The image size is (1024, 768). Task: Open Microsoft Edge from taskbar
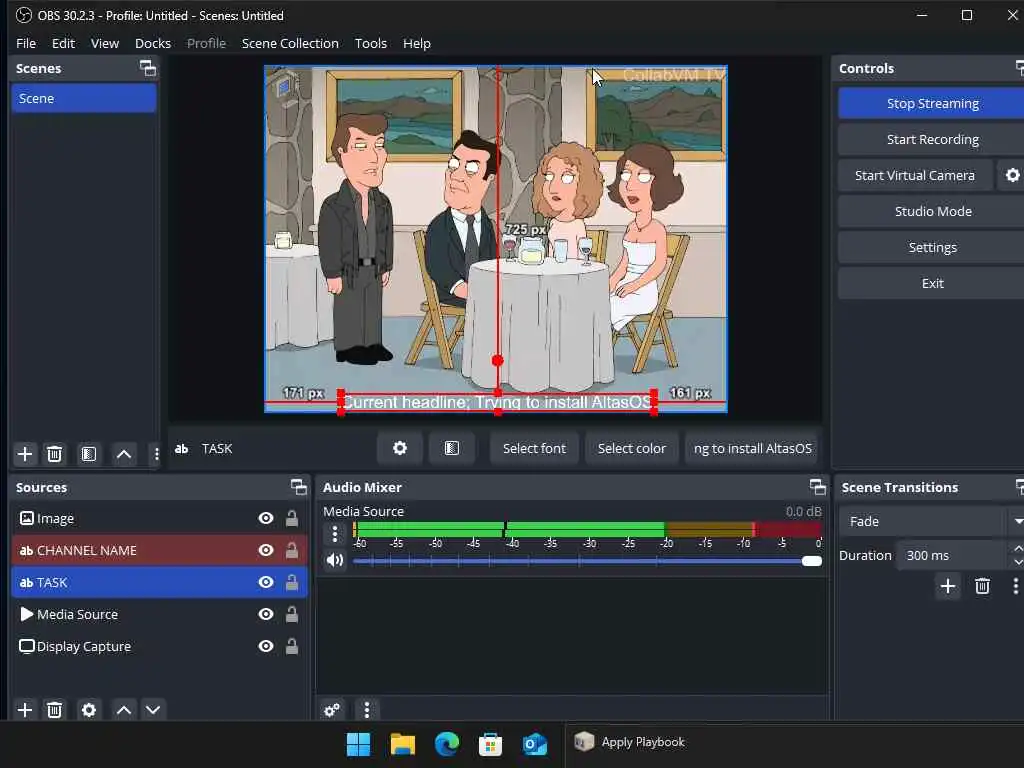pyautogui.click(x=447, y=744)
